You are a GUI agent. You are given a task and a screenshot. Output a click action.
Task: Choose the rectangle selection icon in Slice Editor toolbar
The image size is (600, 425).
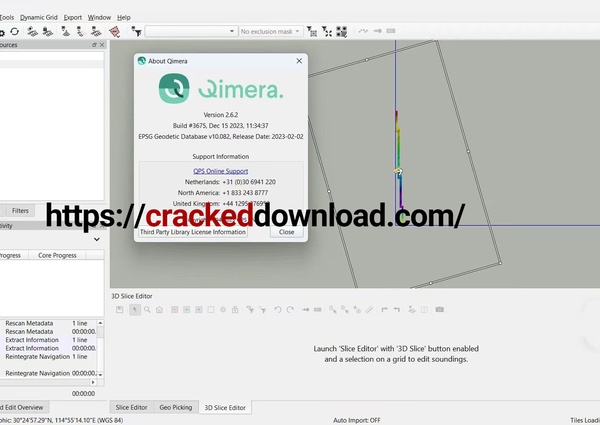(x=210, y=309)
